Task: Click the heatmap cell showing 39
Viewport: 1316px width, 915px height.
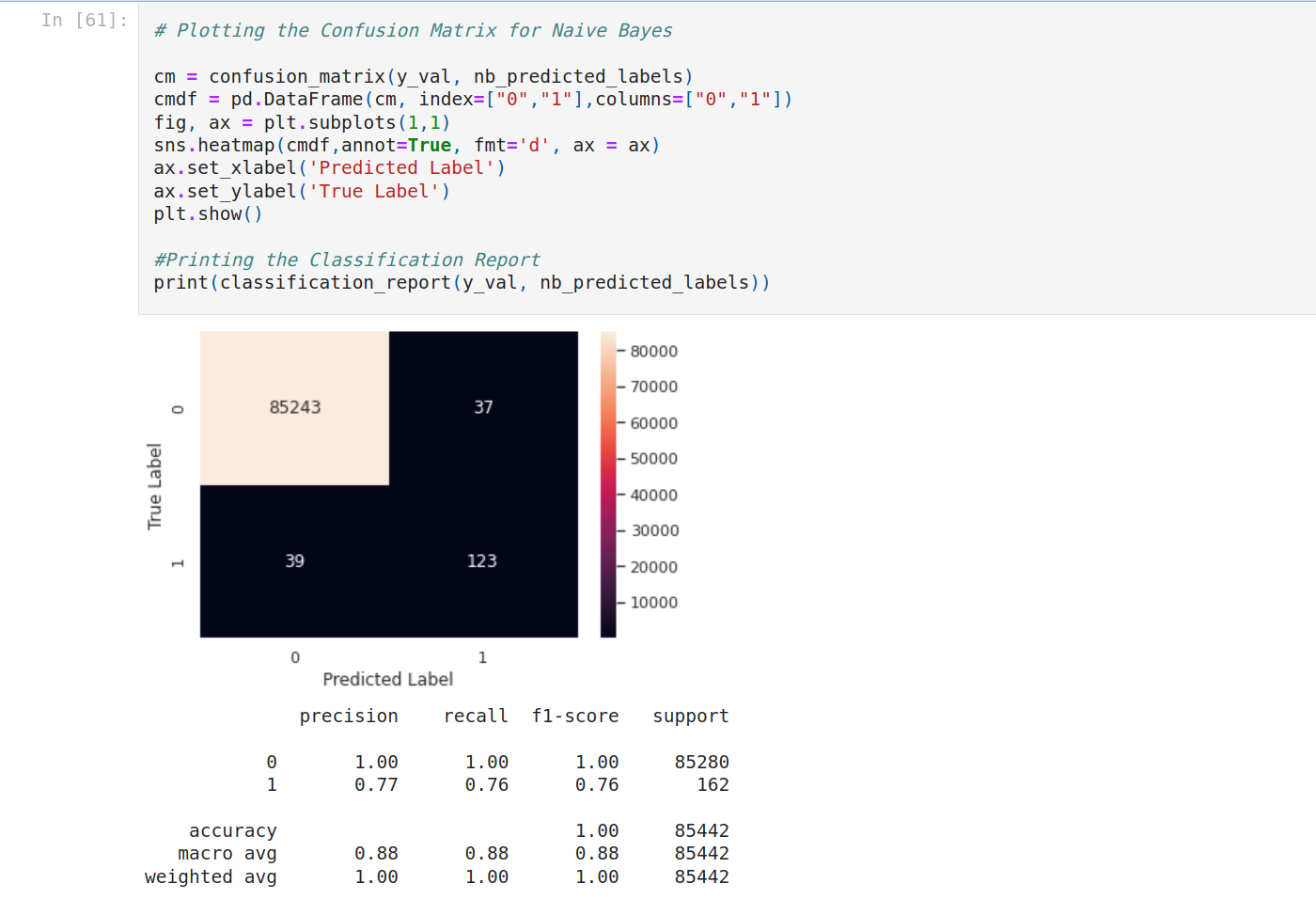Action: point(294,561)
